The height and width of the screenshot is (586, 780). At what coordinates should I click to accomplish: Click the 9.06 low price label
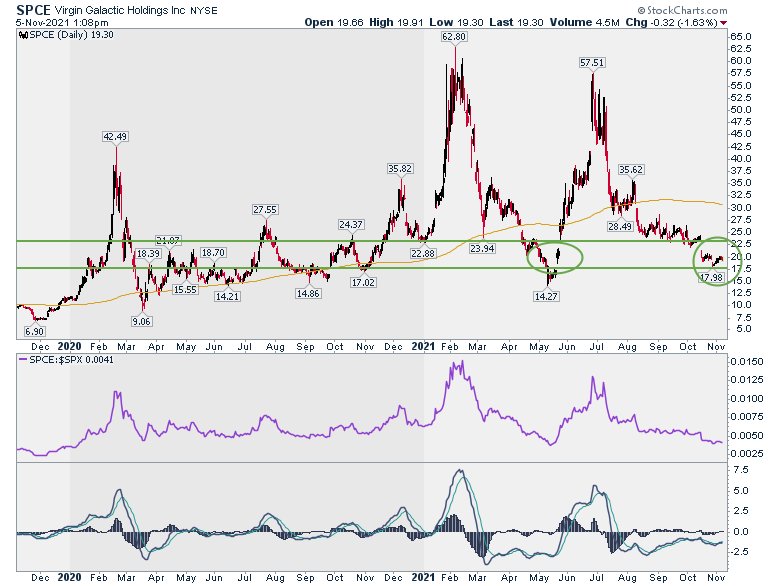[x=141, y=322]
